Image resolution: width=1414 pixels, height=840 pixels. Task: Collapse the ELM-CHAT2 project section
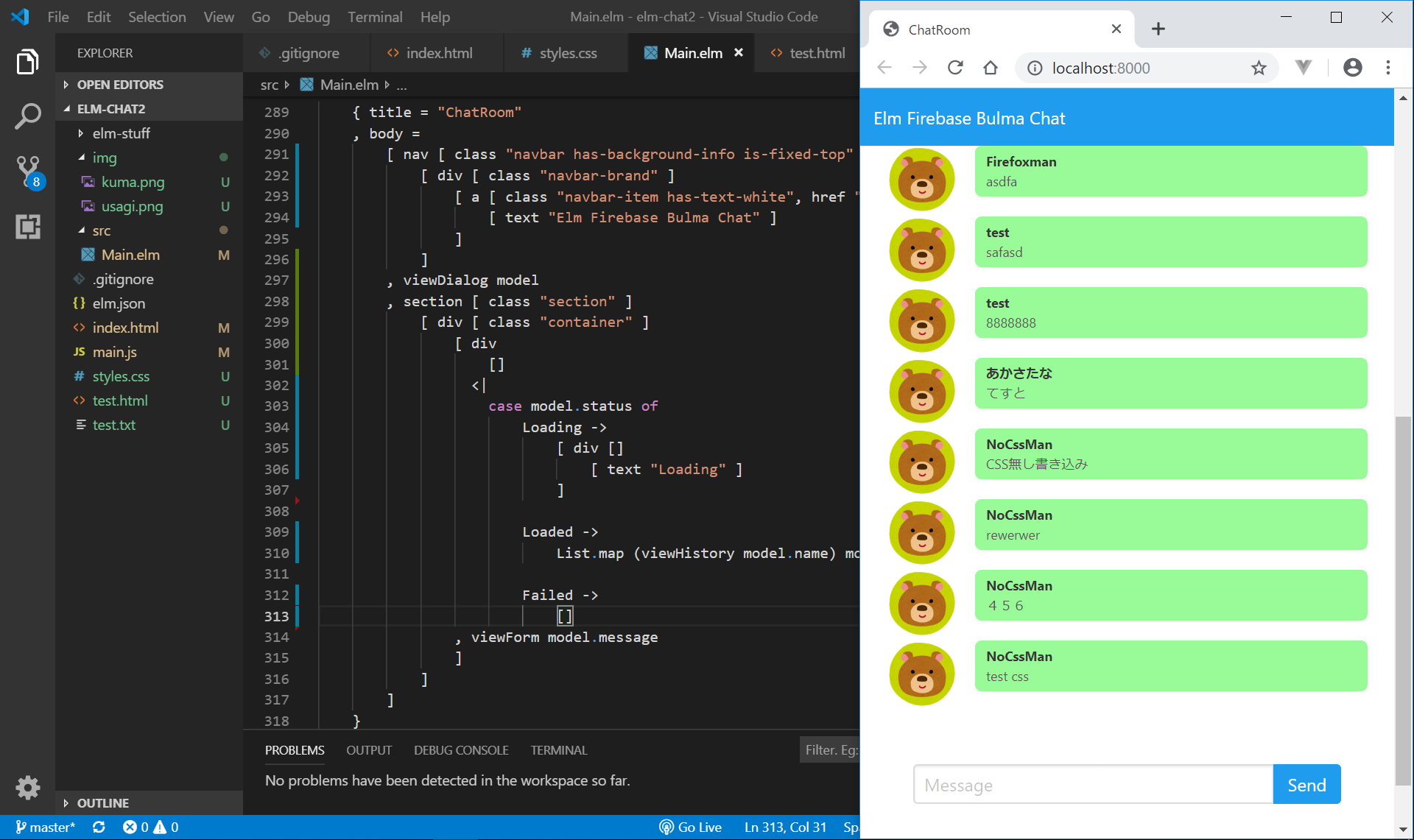[149, 109]
